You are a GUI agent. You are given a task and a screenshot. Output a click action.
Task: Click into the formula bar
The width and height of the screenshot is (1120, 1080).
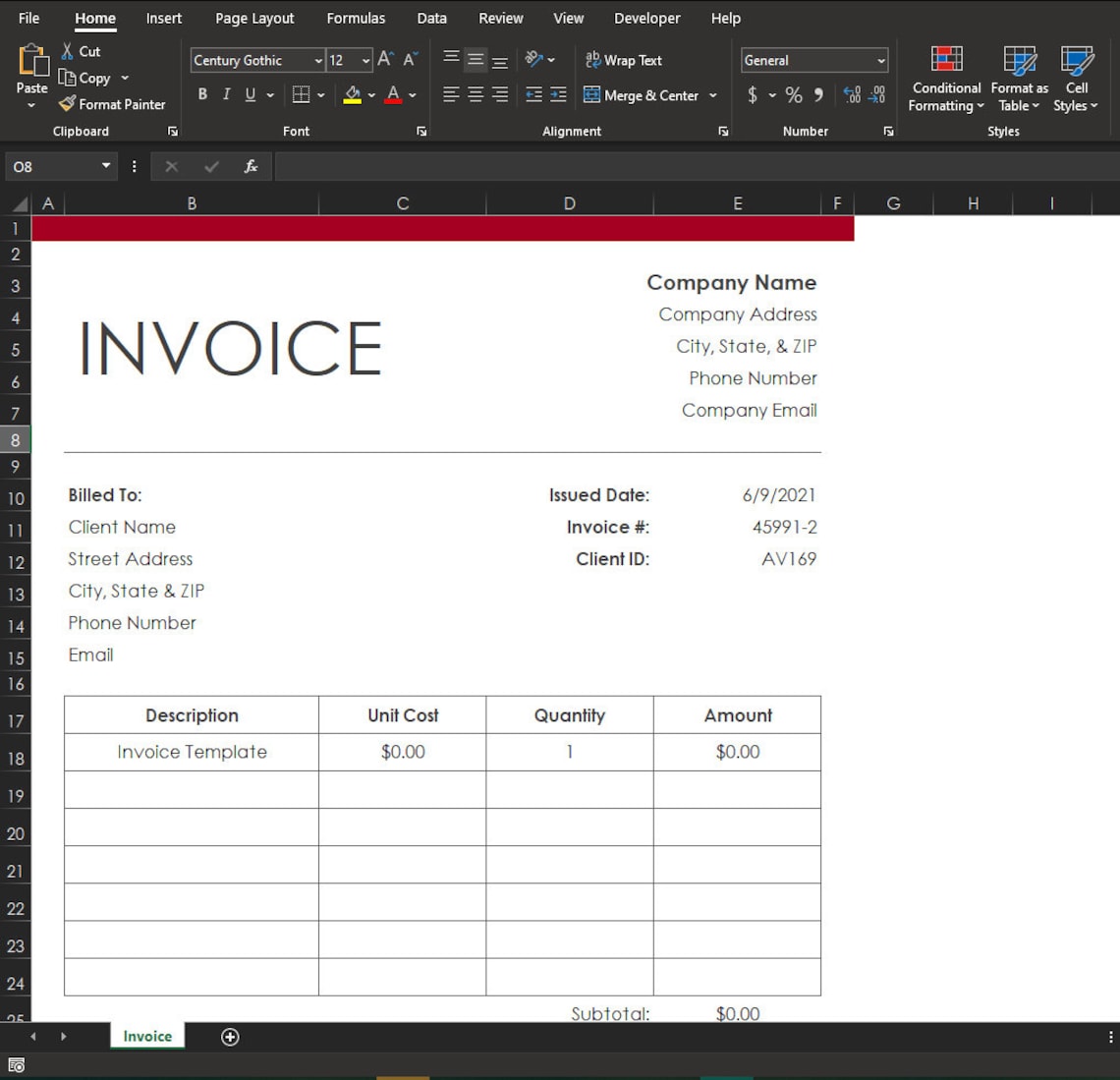click(x=697, y=166)
